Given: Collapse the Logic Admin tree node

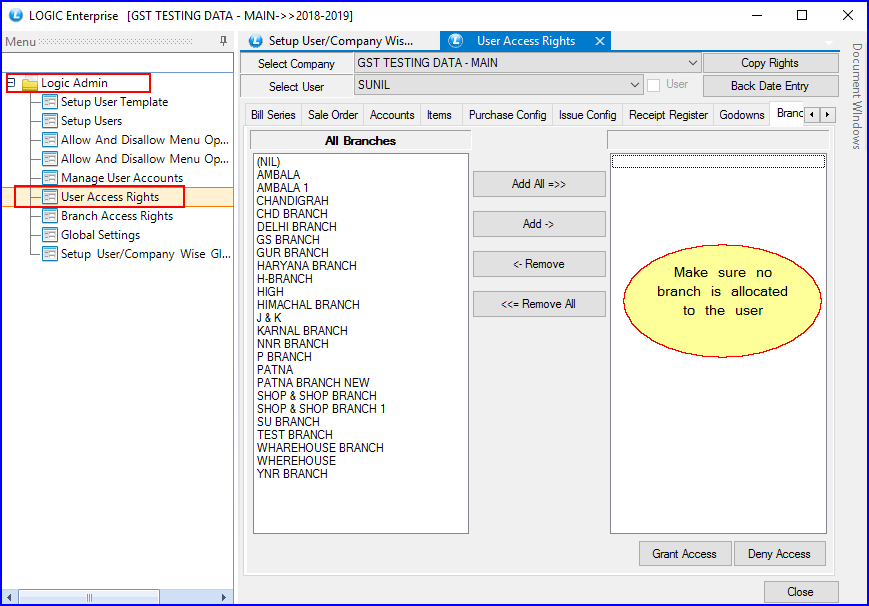Looking at the screenshot, I should point(11,83).
